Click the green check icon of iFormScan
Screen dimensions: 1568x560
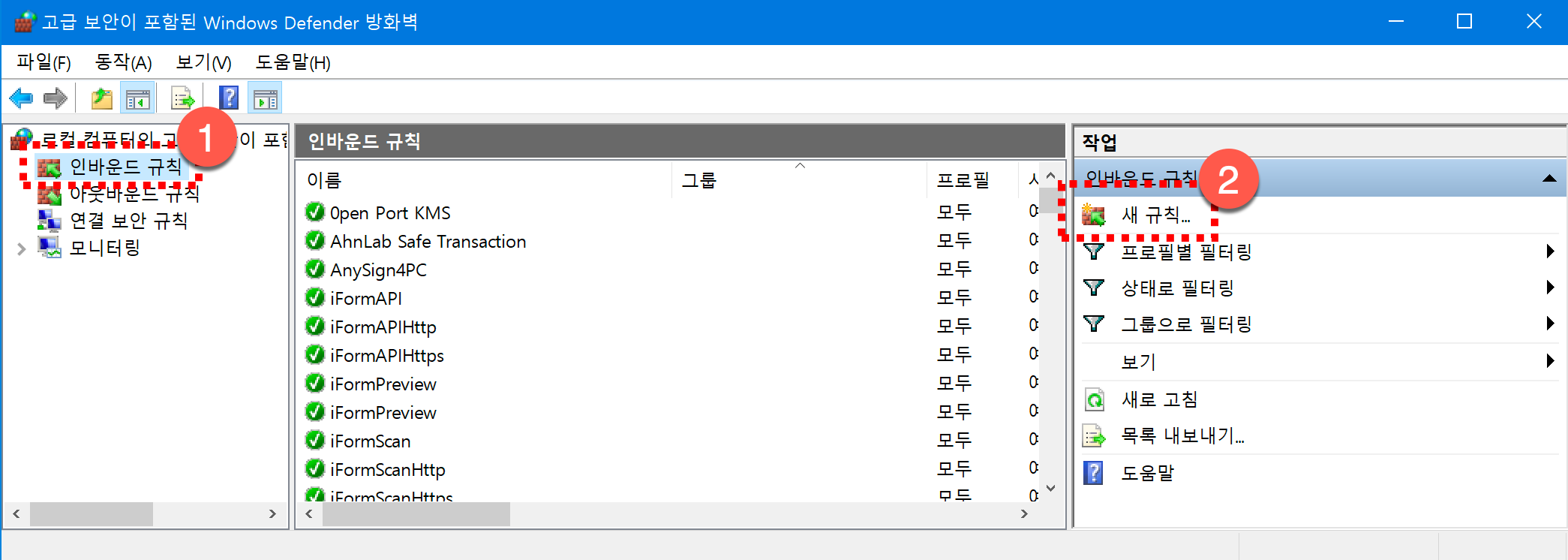pos(314,440)
